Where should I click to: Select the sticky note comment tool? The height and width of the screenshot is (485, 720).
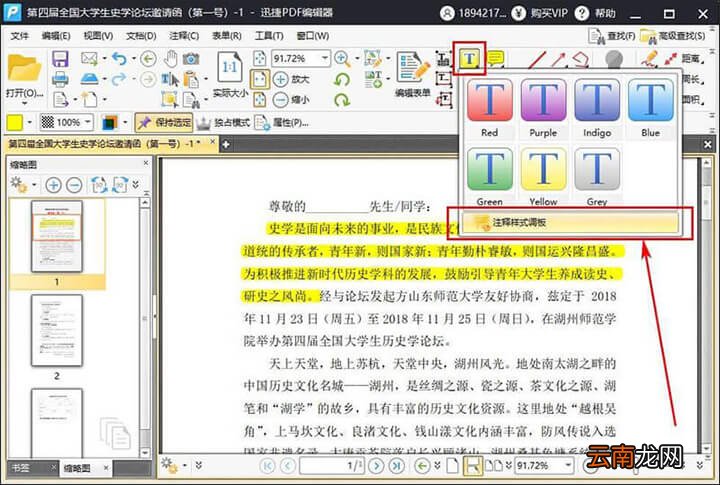pyautogui.click(x=495, y=59)
